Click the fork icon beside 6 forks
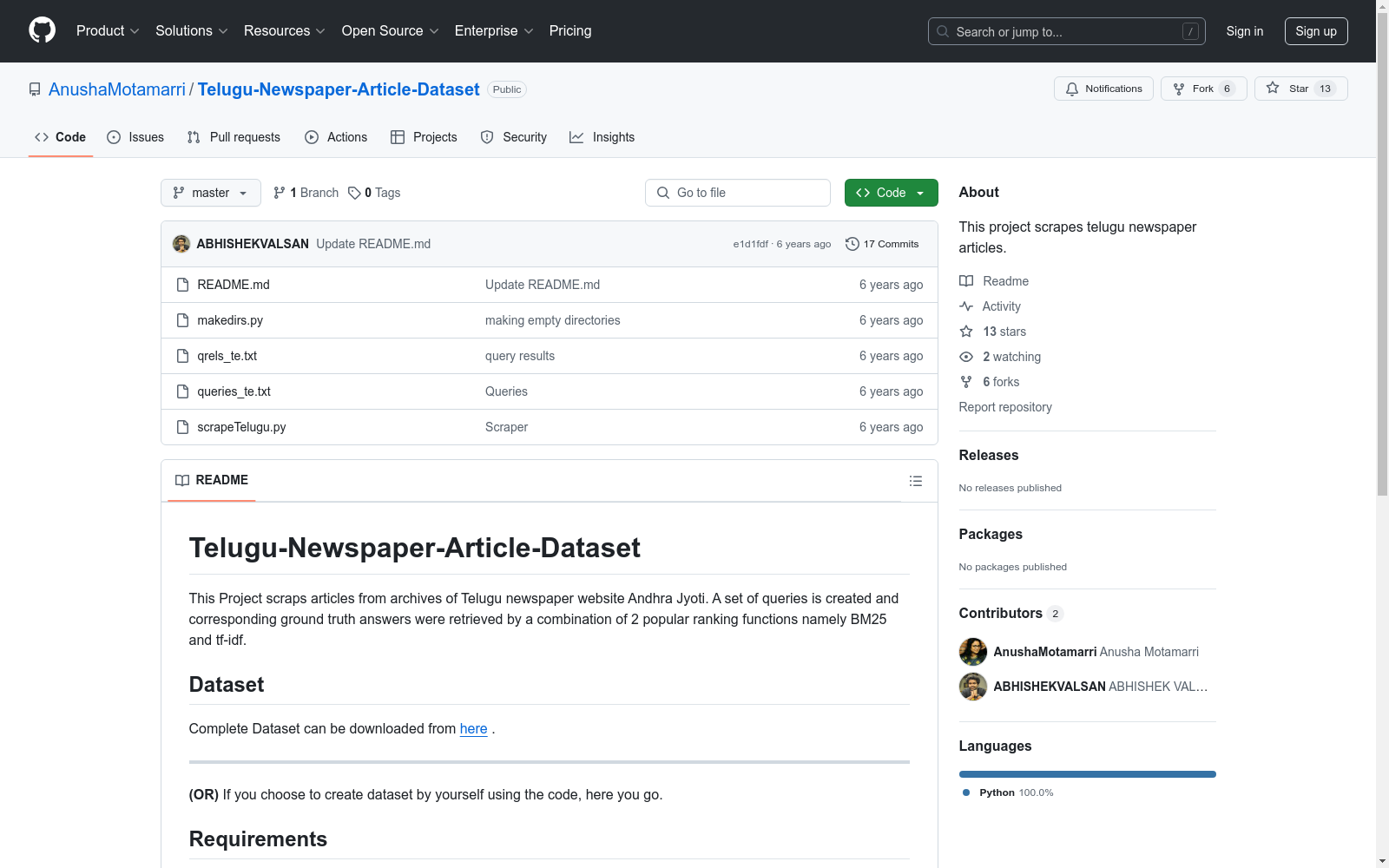This screenshot has width=1389, height=868. tap(966, 382)
